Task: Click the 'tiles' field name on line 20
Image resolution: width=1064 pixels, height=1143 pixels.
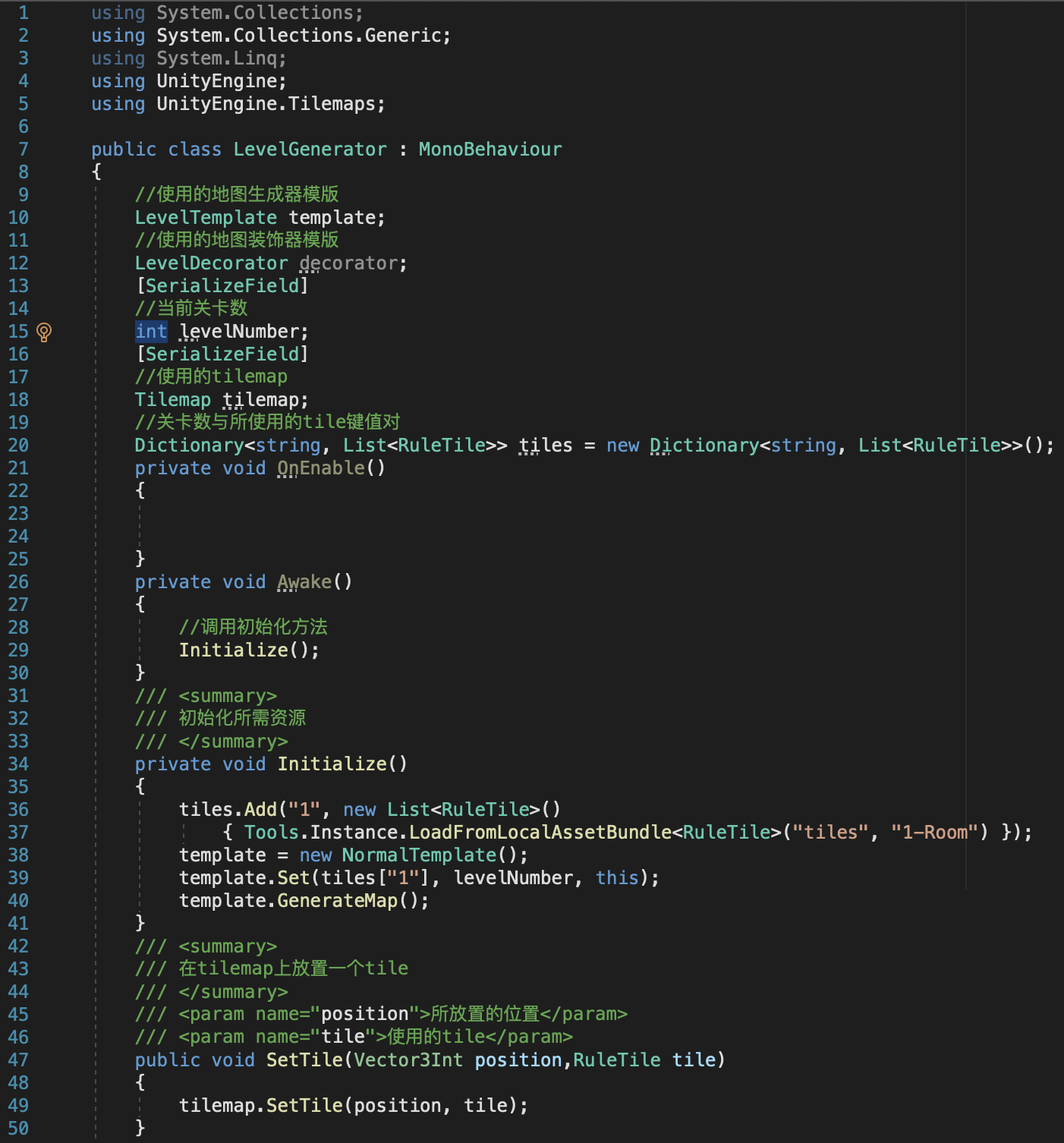Action: pos(546,446)
